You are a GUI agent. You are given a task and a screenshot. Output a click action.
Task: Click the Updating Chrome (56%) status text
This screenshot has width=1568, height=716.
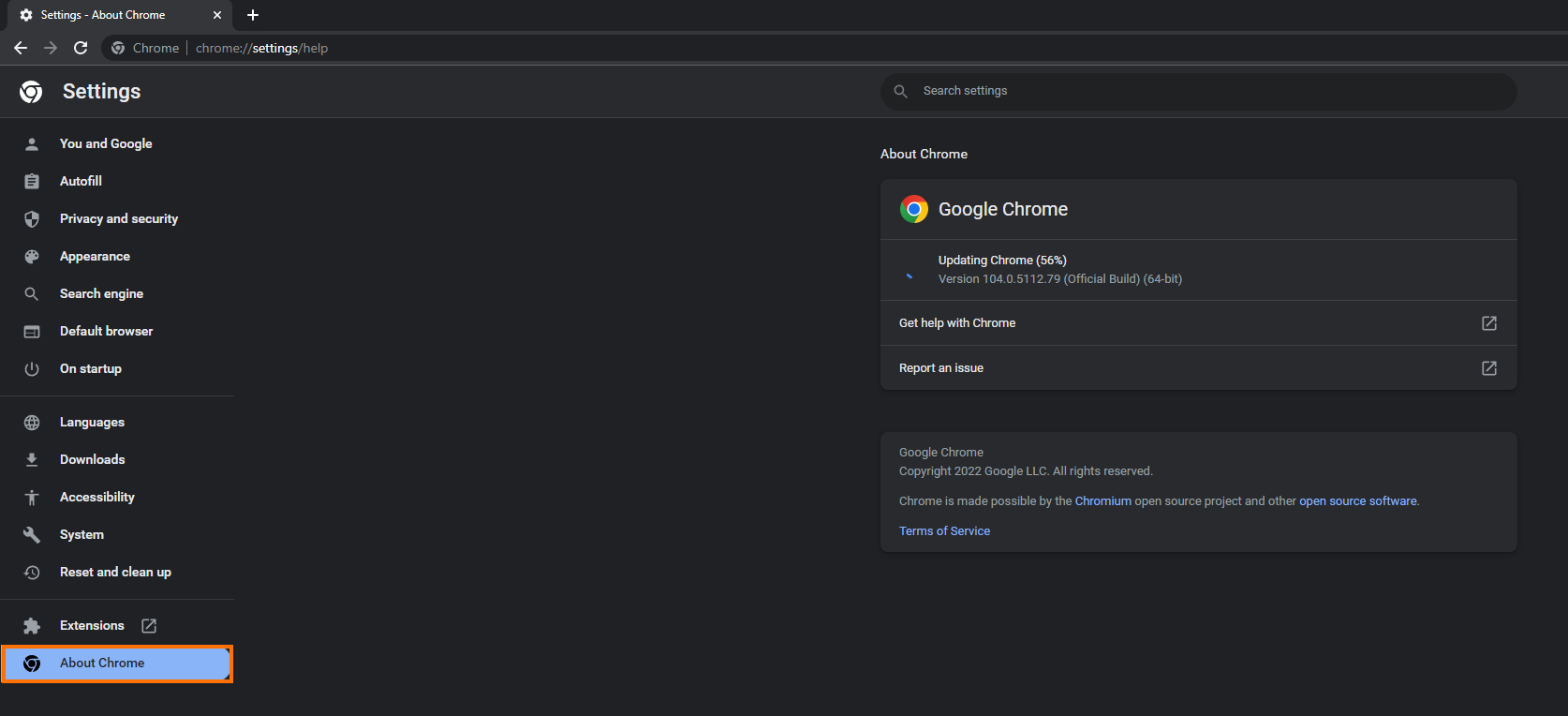coord(1002,261)
